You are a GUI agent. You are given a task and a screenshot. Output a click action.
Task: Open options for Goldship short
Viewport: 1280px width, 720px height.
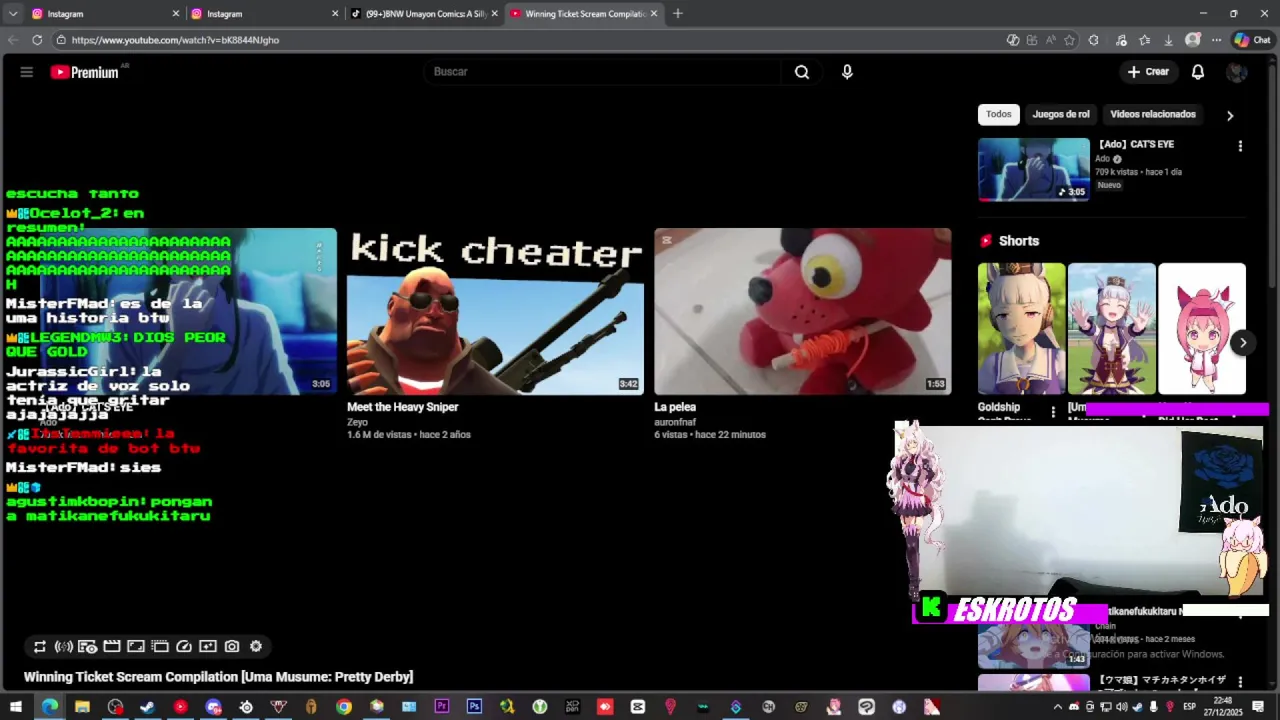click(1053, 412)
